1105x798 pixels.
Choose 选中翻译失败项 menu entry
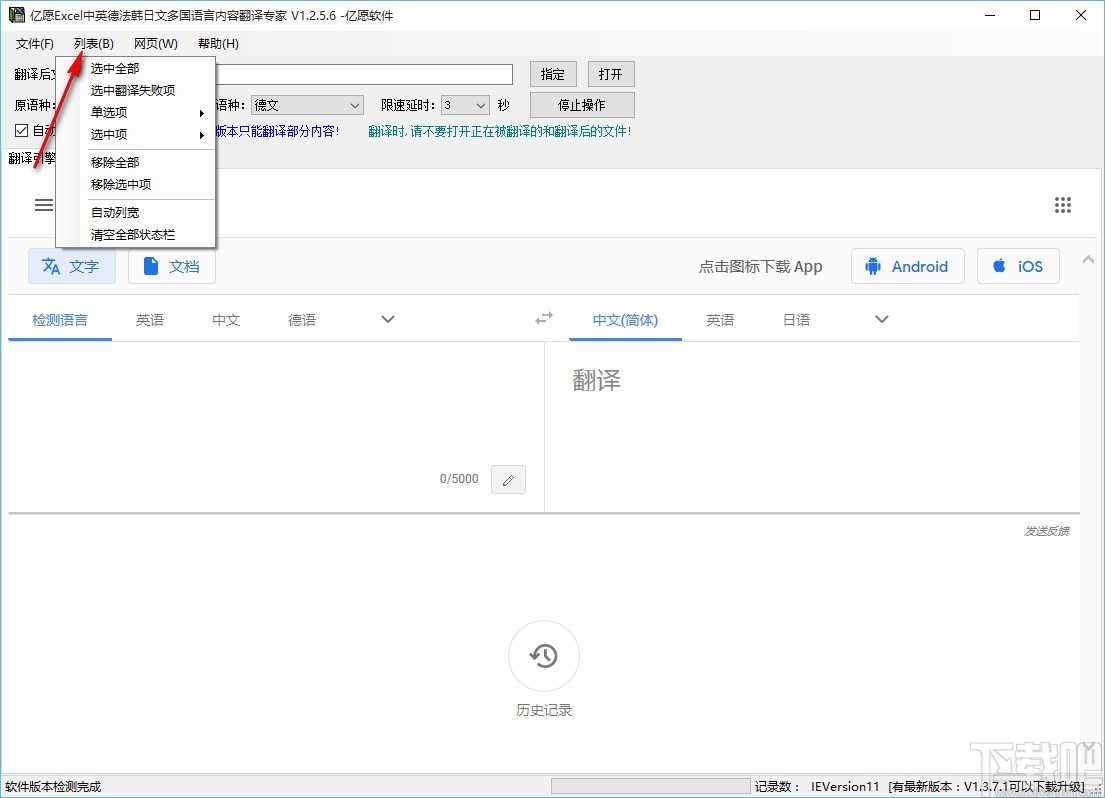(x=131, y=90)
